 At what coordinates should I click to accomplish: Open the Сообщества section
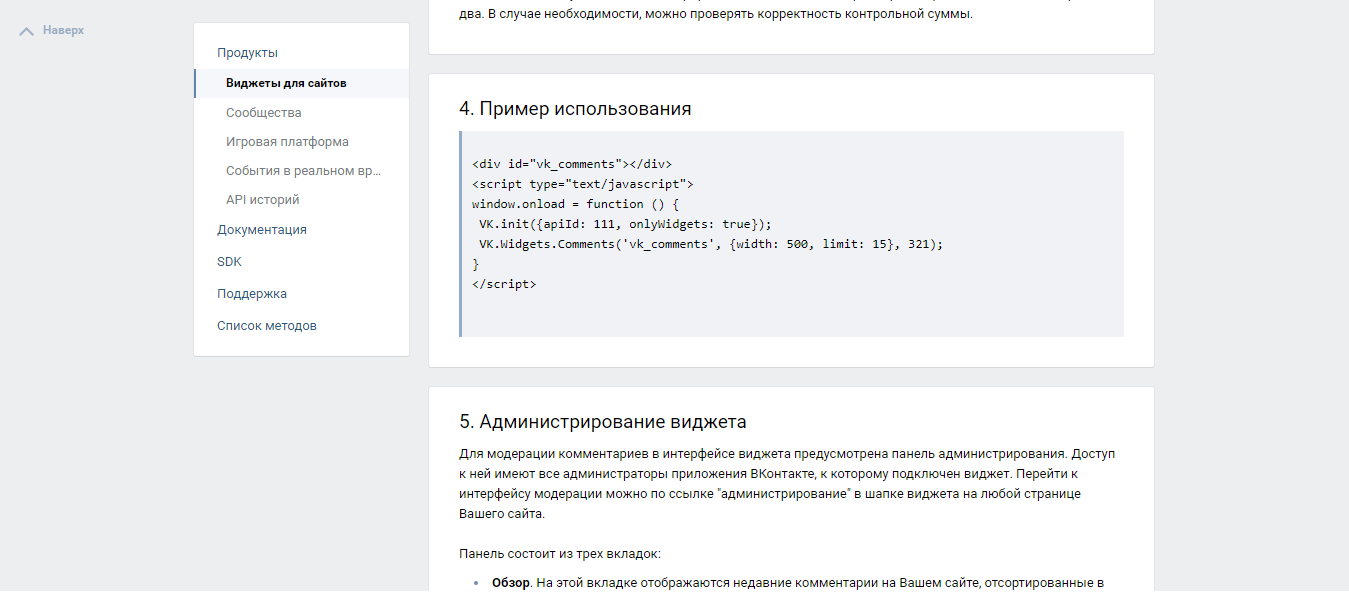[264, 112]
